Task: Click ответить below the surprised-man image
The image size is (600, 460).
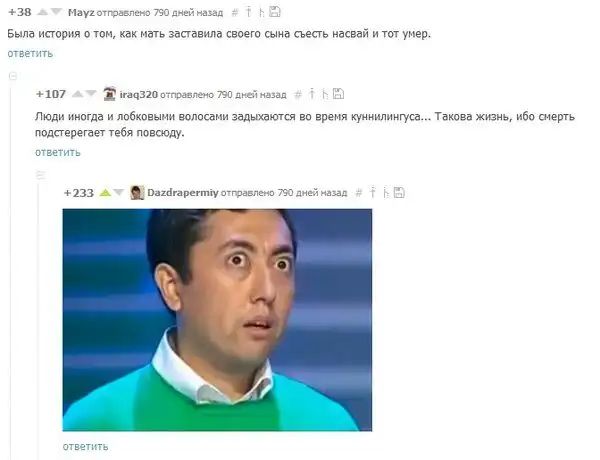Action: pos(85,447)
